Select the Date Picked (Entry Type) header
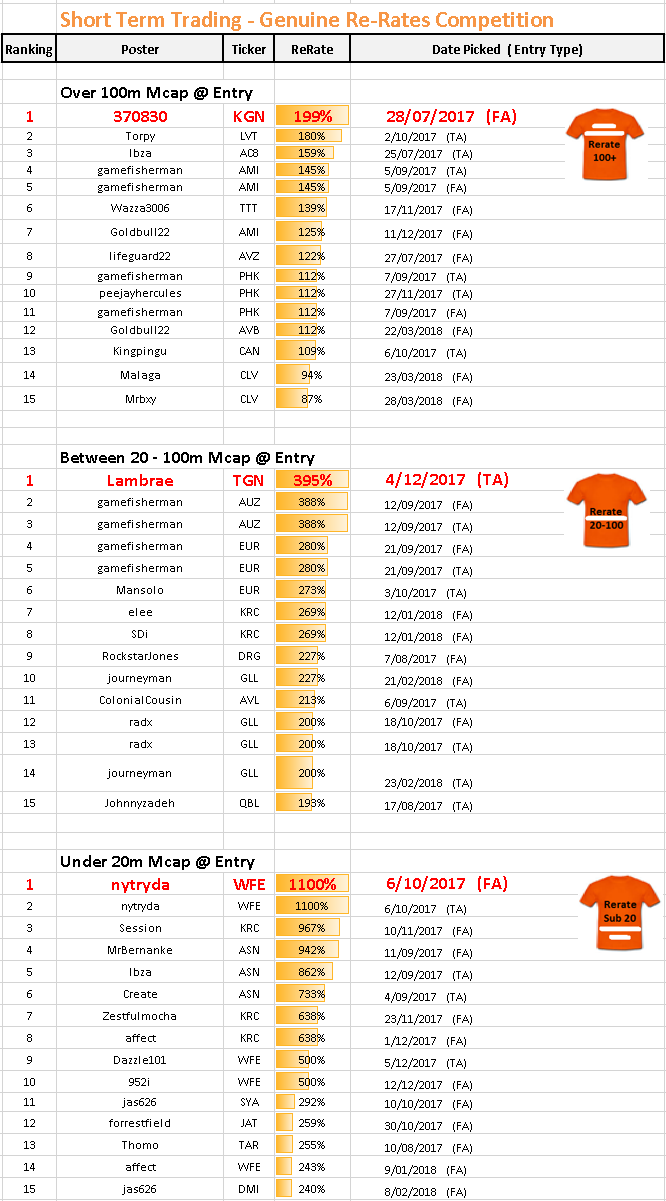The width and height of the screenshot is (666, 1201). (507, 49)
